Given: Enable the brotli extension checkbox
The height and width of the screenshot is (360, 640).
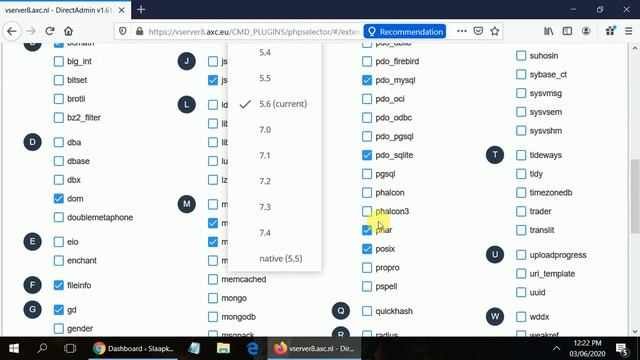Looking at the screenshot, I should [x=59, y=99].
